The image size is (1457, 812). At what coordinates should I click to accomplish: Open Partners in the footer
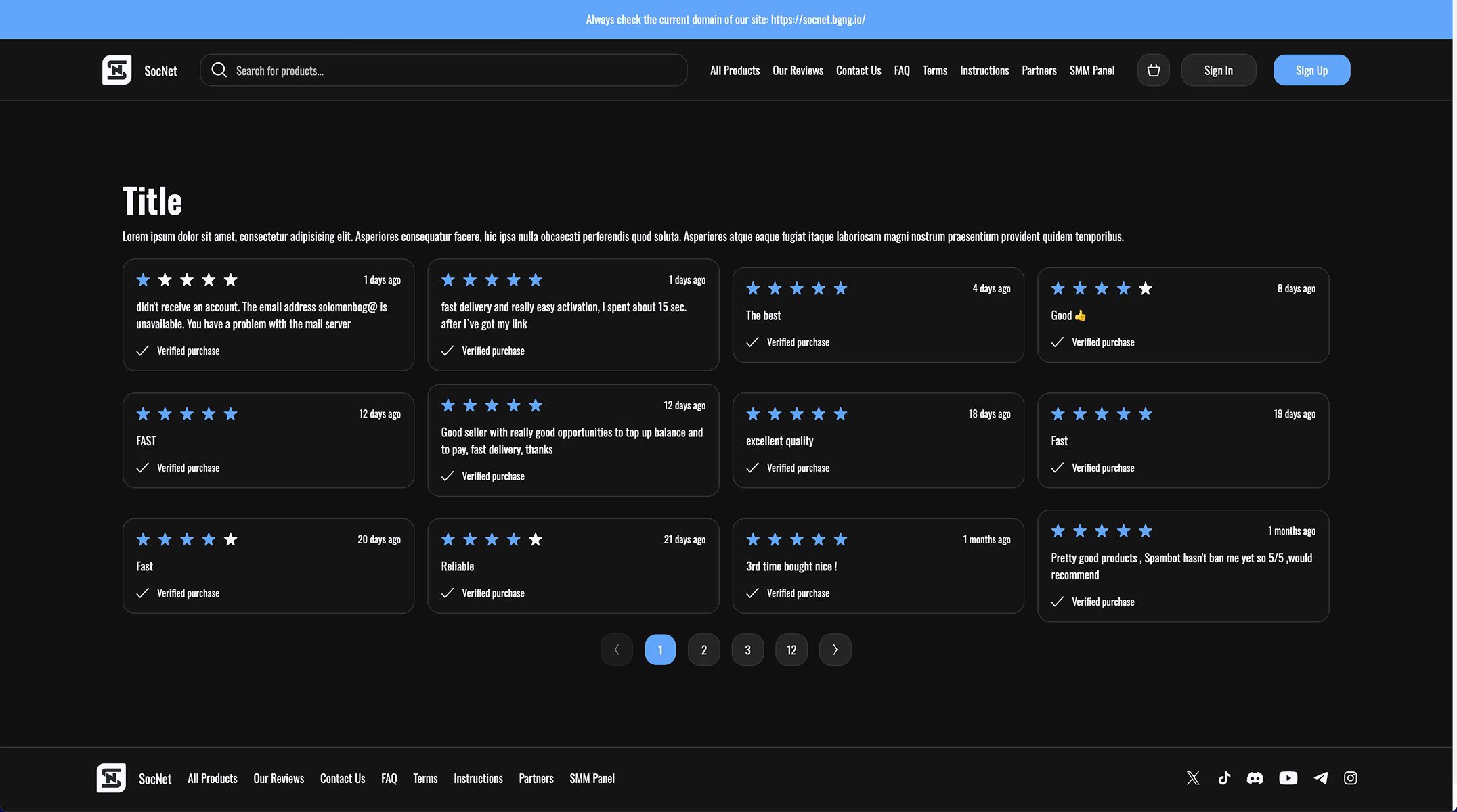[x=536, y=778]
